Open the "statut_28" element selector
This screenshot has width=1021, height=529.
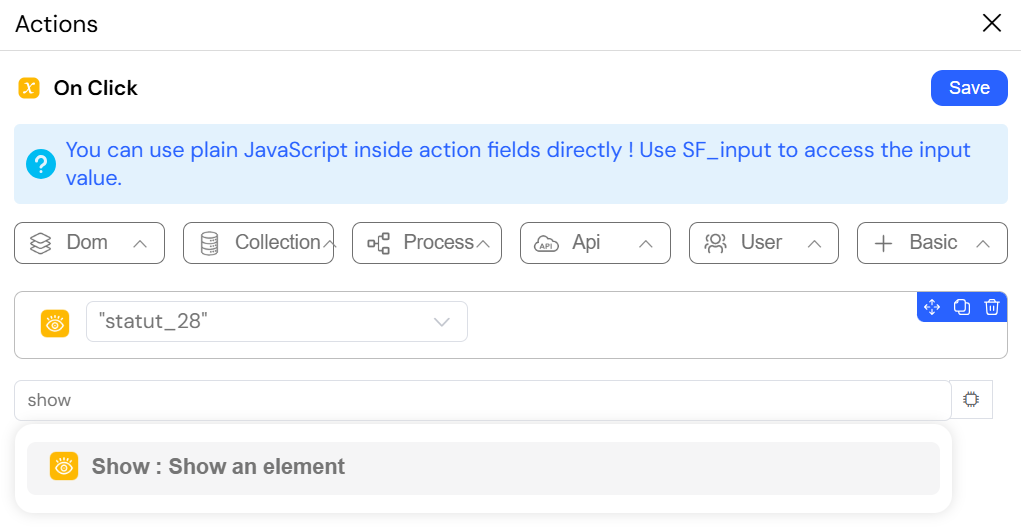pyautogui.click(x=277, y=321)
